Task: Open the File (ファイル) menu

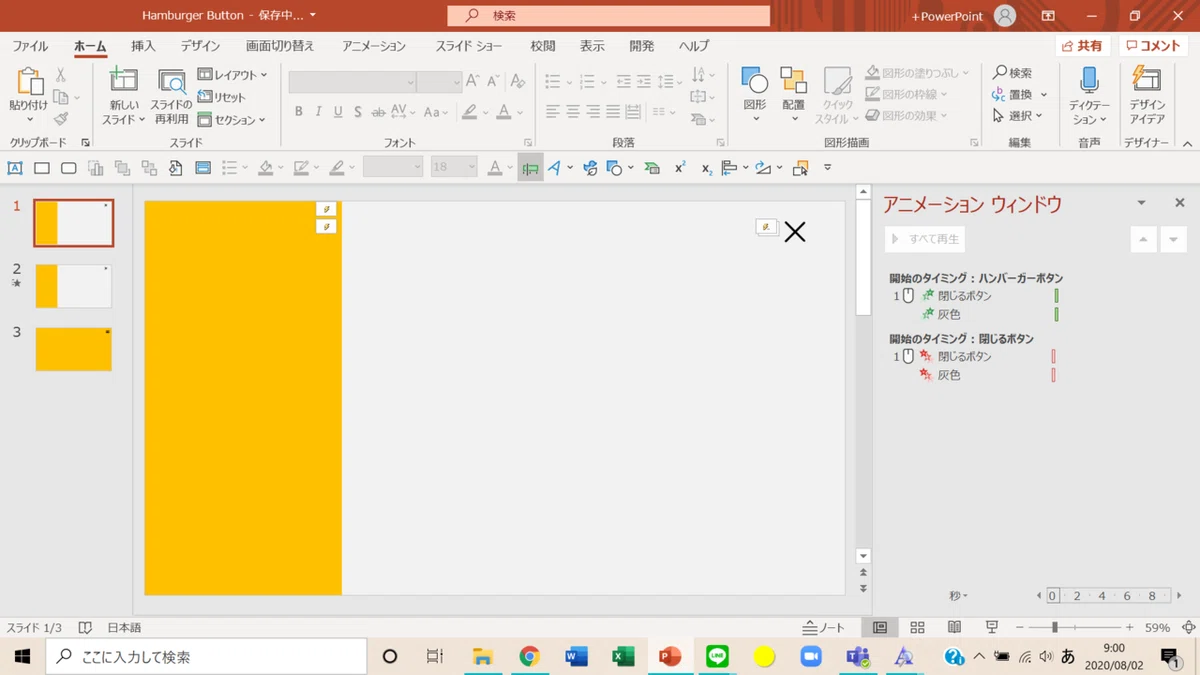Action: click(30, 46)
